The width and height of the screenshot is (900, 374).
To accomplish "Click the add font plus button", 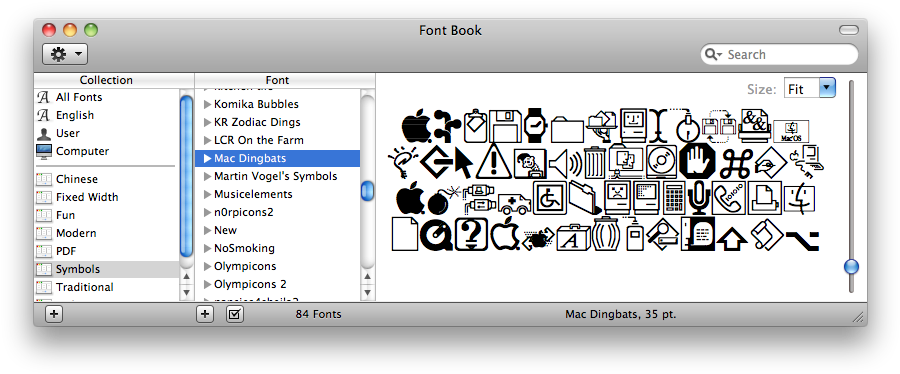I will (205, 314).
